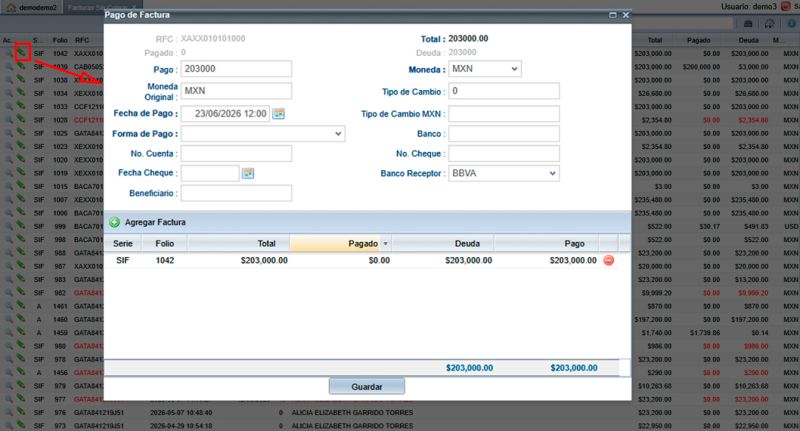Image resolution: width=800 pixels, height=431 pixels.
Task: Click the Beneficiario input field
Action: pyautogui.click(x=236, y=193)
